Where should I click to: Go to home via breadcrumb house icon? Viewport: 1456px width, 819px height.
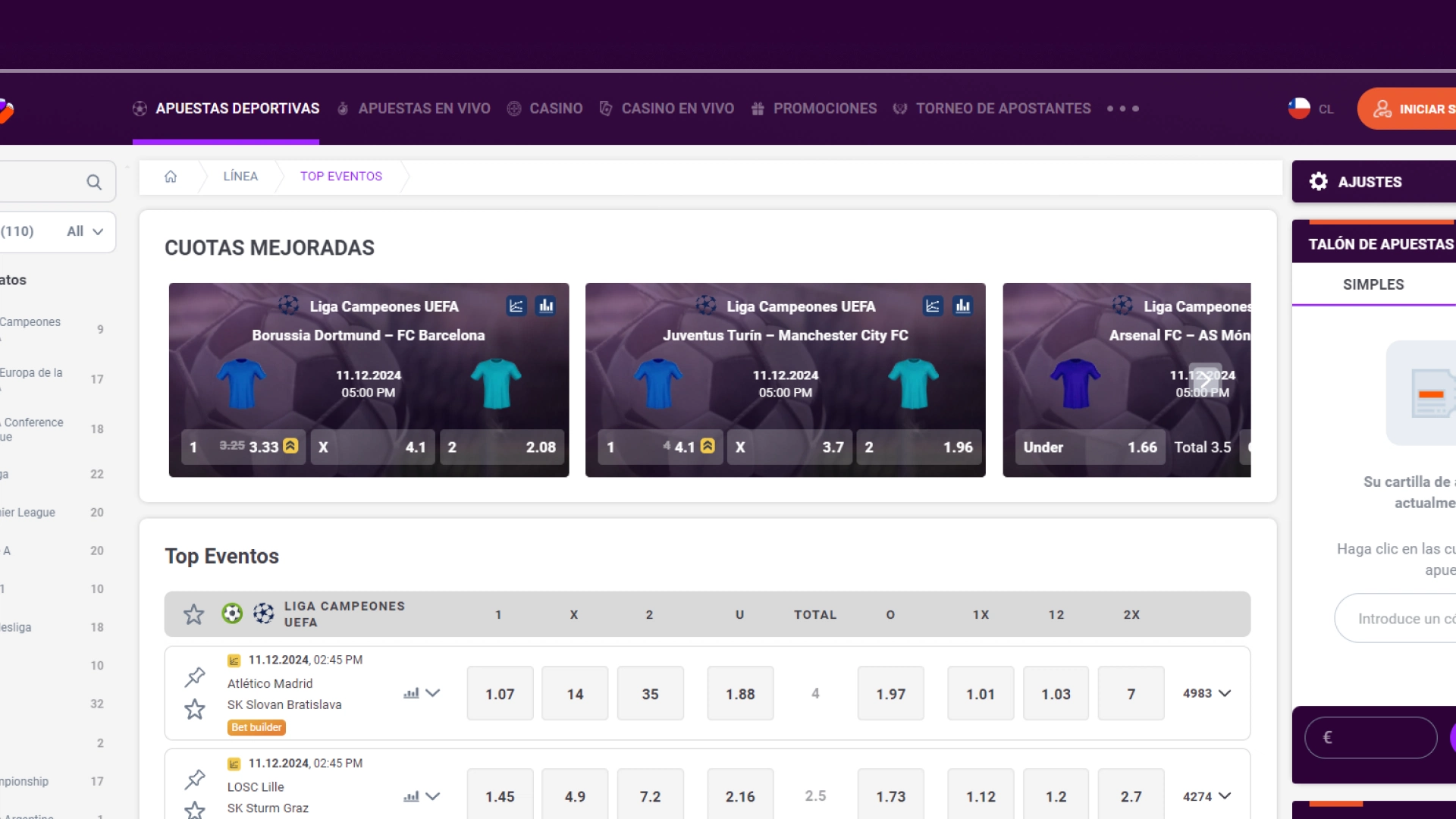pos(171,176)
